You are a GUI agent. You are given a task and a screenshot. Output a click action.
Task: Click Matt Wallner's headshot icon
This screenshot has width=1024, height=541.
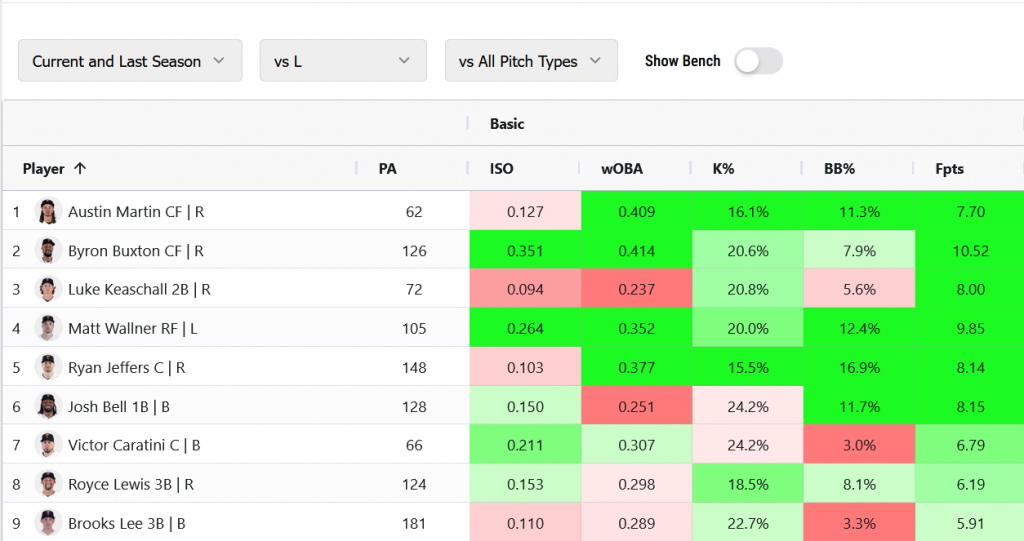(48, 328)
